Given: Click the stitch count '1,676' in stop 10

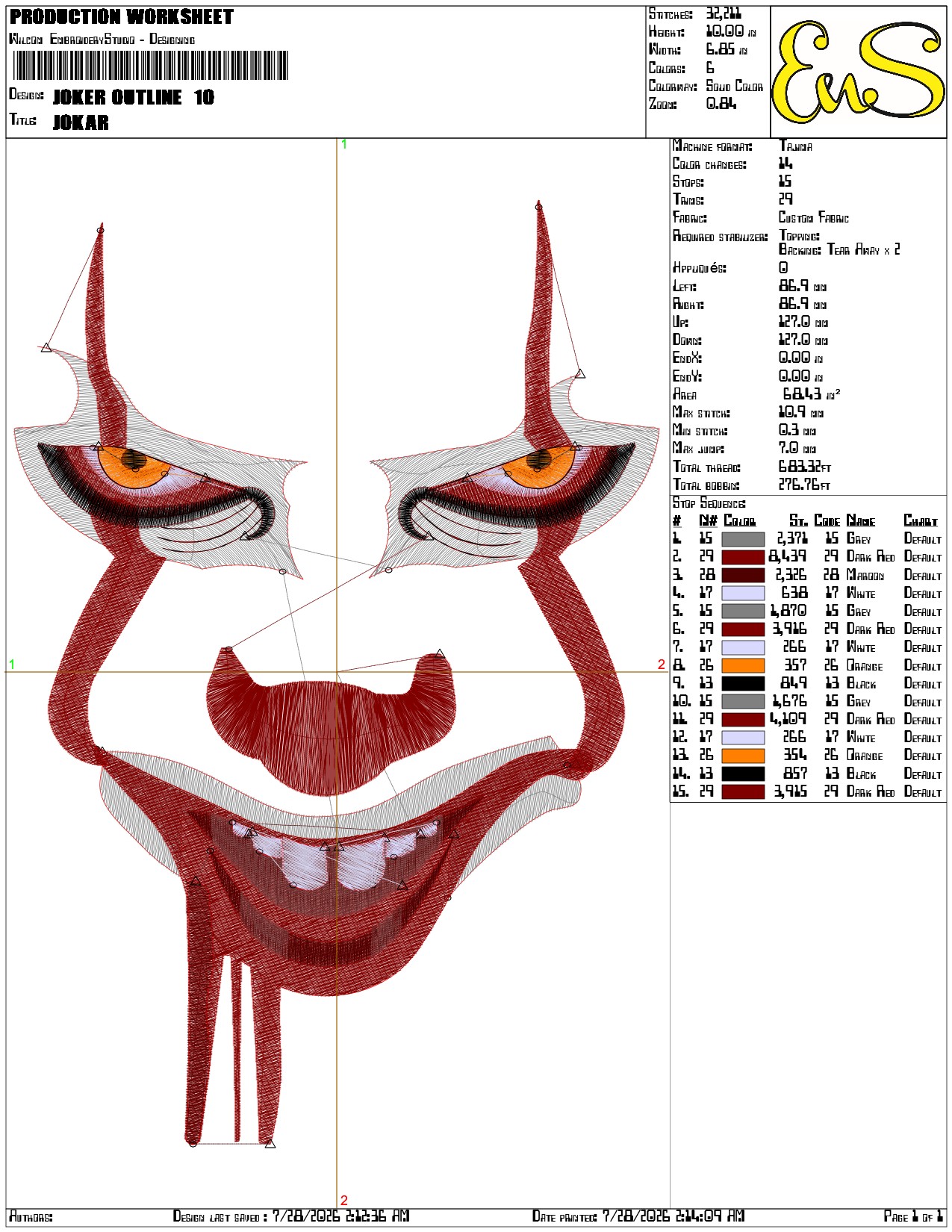Looking at the screenshot, I should (789, 702).
